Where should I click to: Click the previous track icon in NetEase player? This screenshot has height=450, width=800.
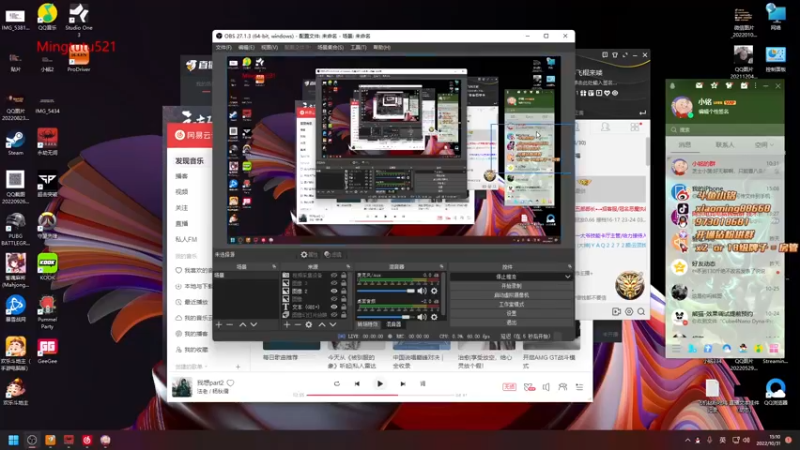(357, 384)
